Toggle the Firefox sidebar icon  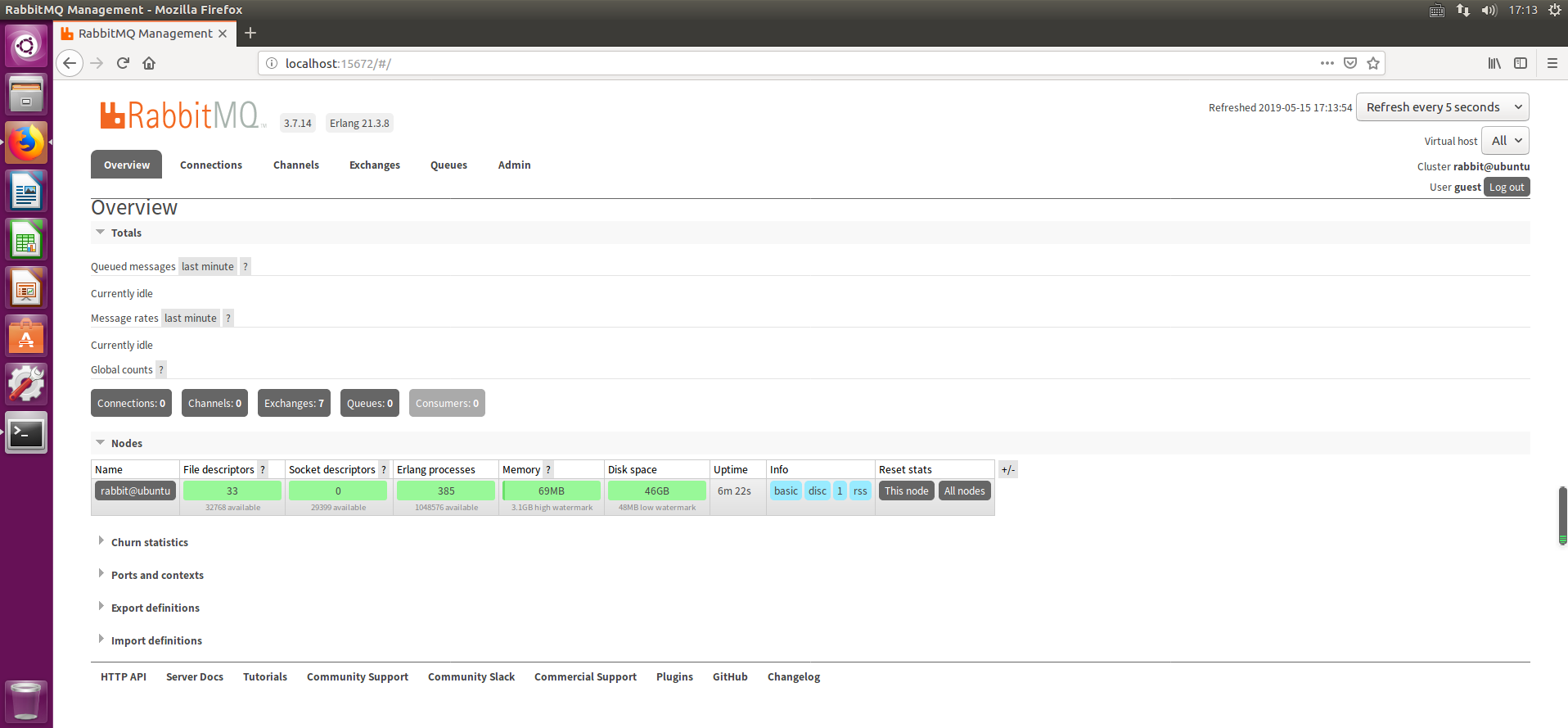tap(1521, 63)
